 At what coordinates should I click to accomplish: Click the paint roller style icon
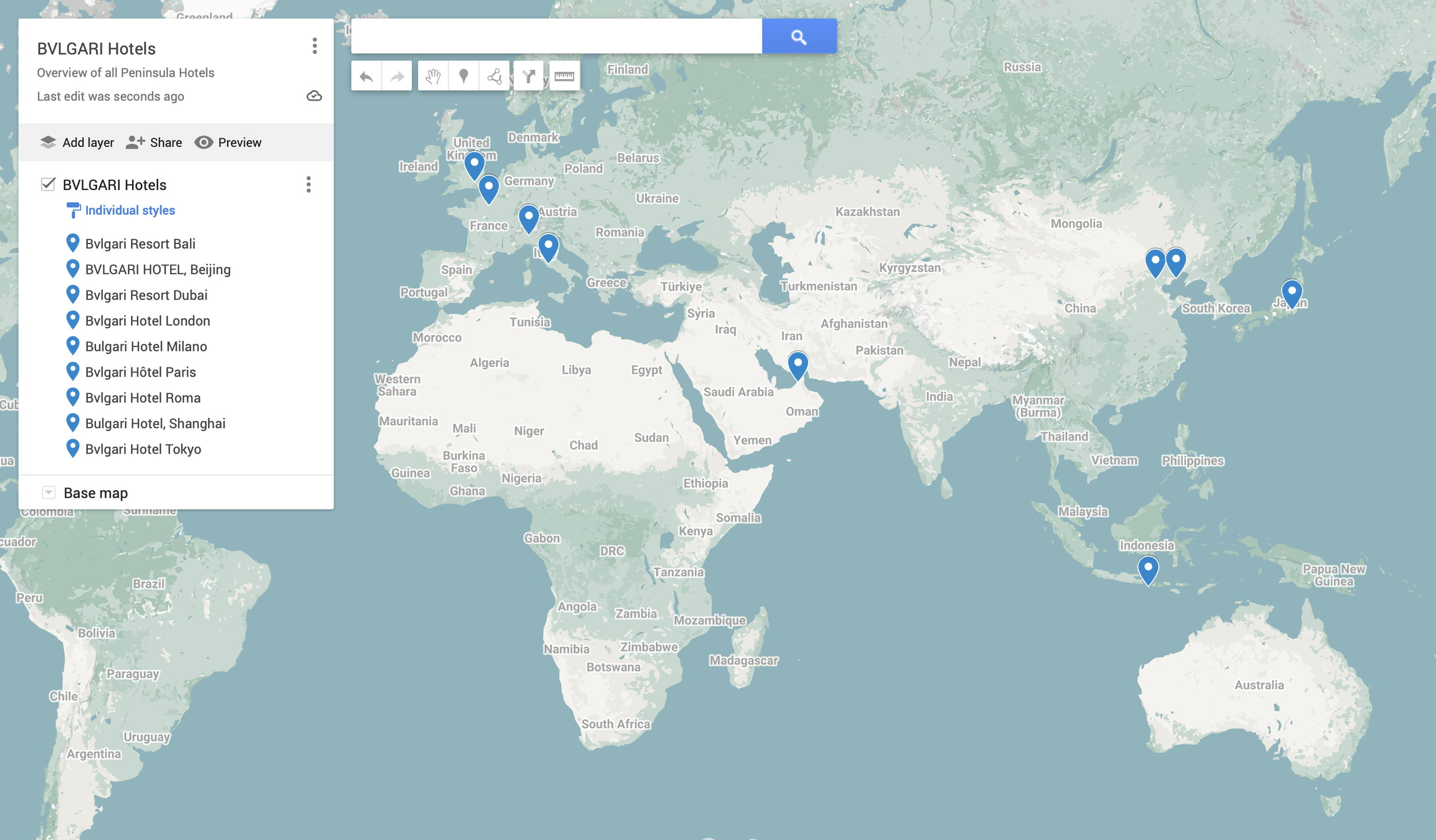(74, 210)
